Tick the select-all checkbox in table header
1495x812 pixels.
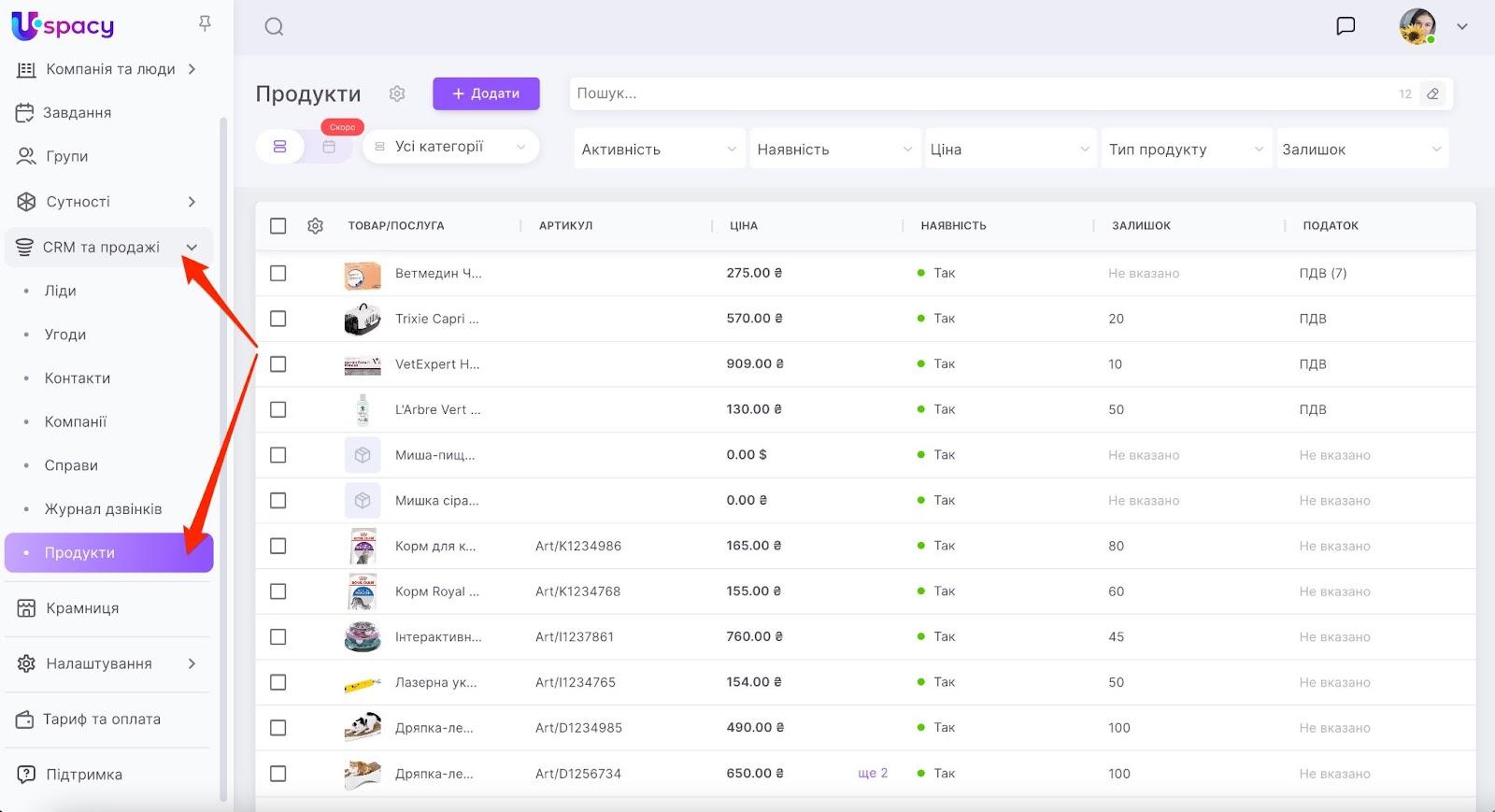(278, 226)
